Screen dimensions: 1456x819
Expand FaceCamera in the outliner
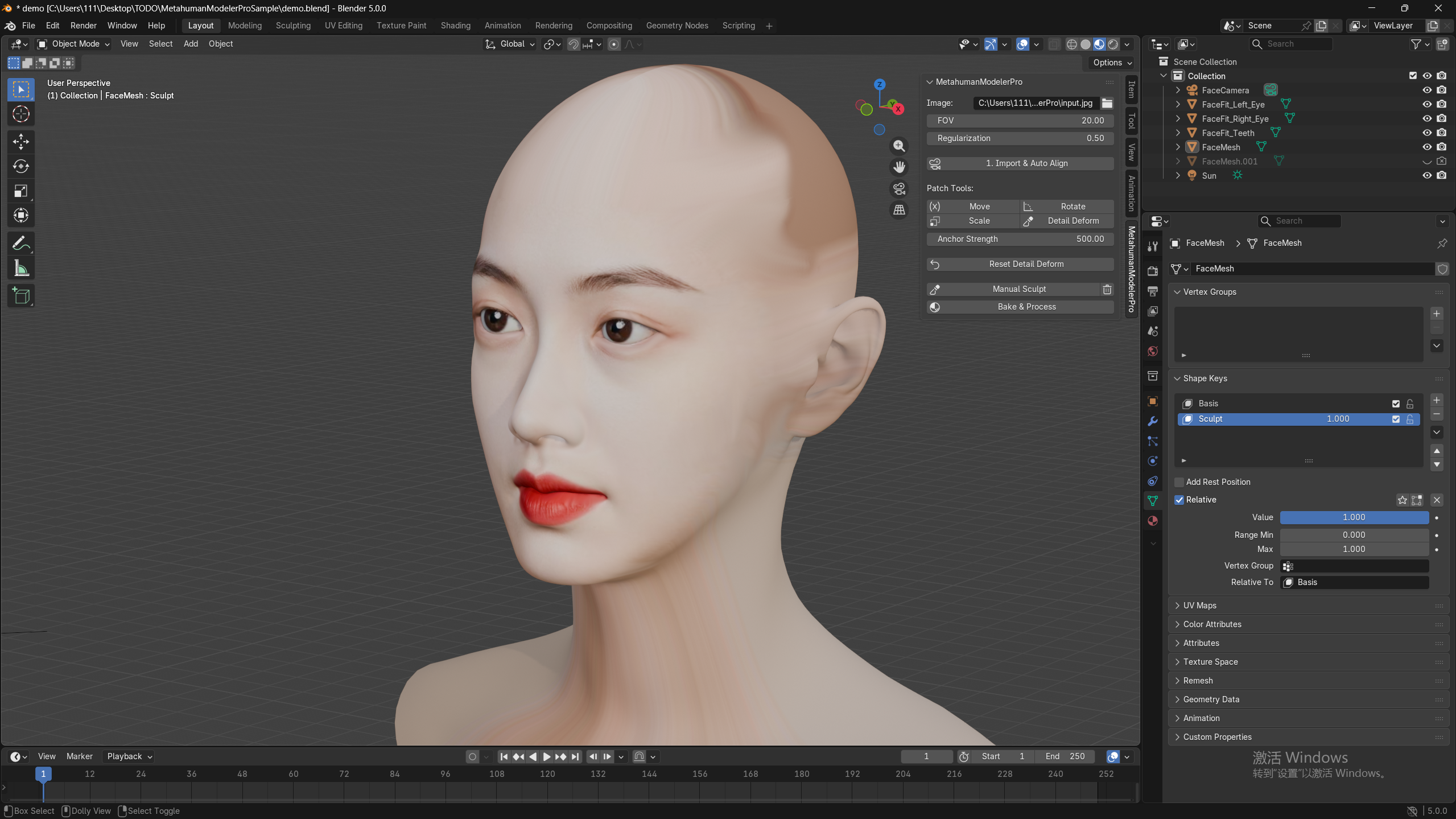1178,90
